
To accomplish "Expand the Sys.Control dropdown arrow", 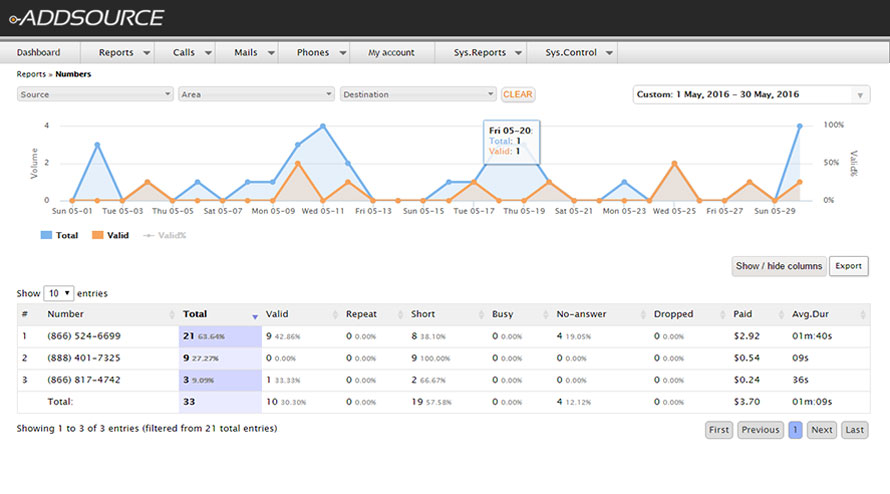I will [609, 53].
